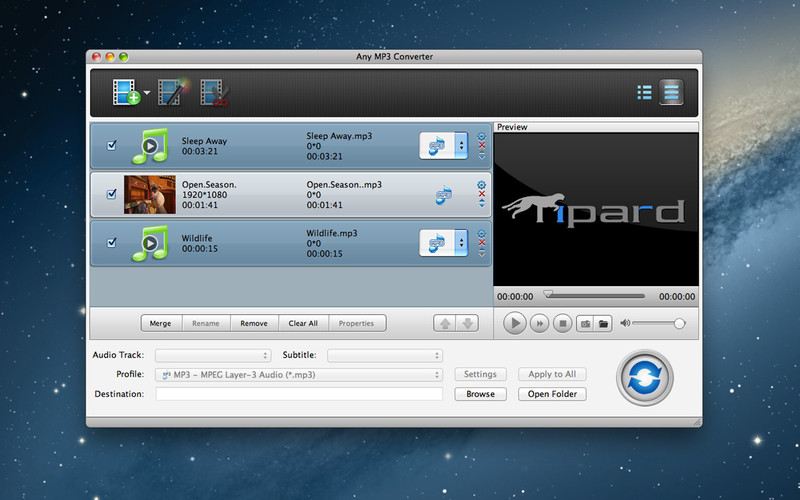Move selected file down with arrow button

[467, 323]
